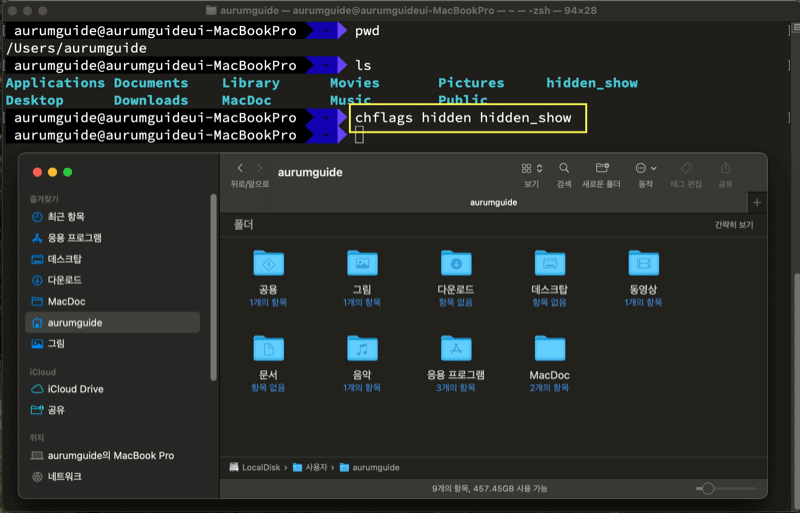Create a new folder with 새로운 폴더 button

pyautogui.click(x=602, y=168)
